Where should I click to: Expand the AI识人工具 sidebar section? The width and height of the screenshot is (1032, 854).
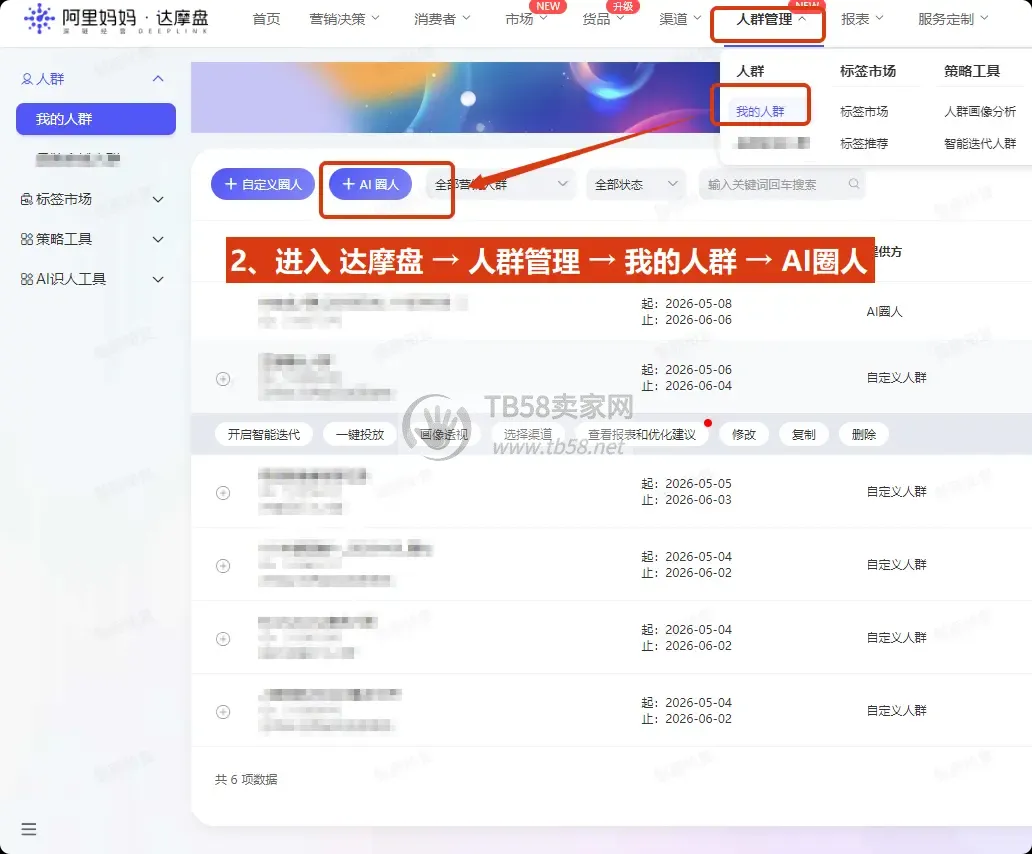click(x=158, y=280)
